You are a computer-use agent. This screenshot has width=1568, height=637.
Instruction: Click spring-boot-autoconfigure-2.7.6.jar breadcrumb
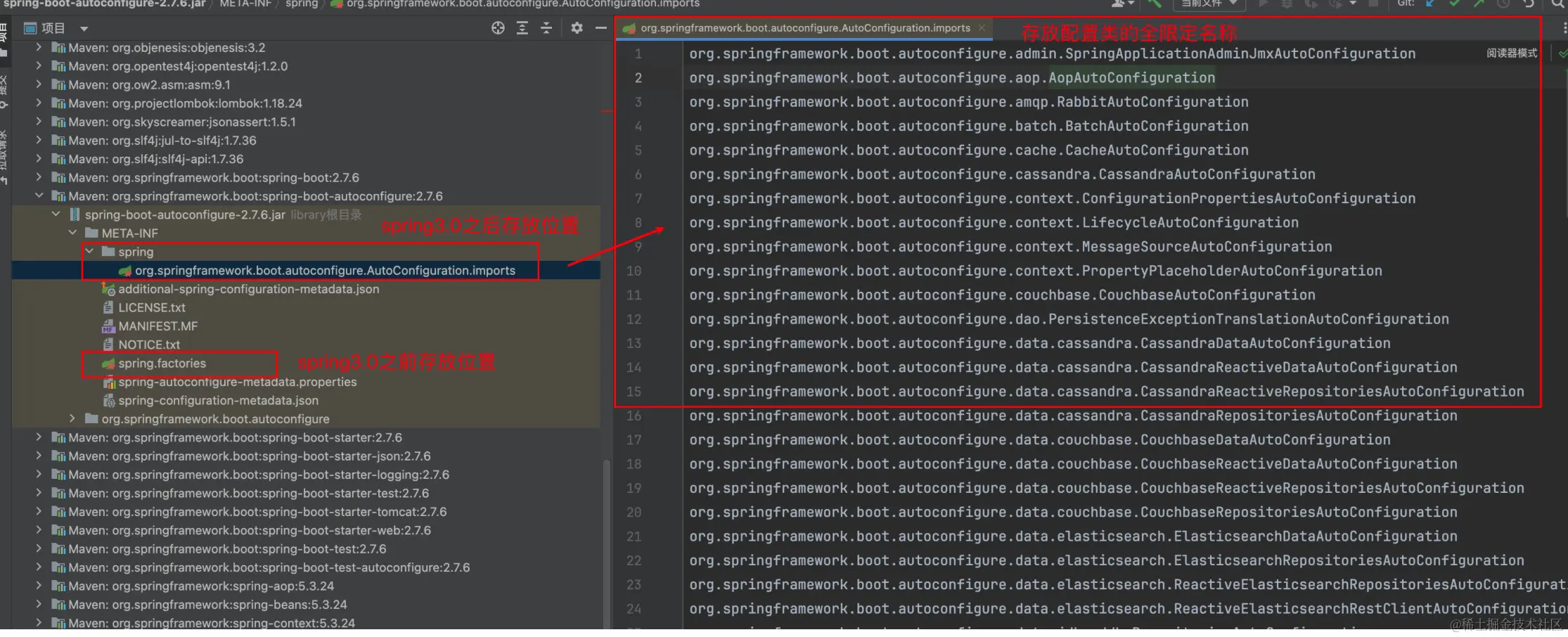point(104,4)
